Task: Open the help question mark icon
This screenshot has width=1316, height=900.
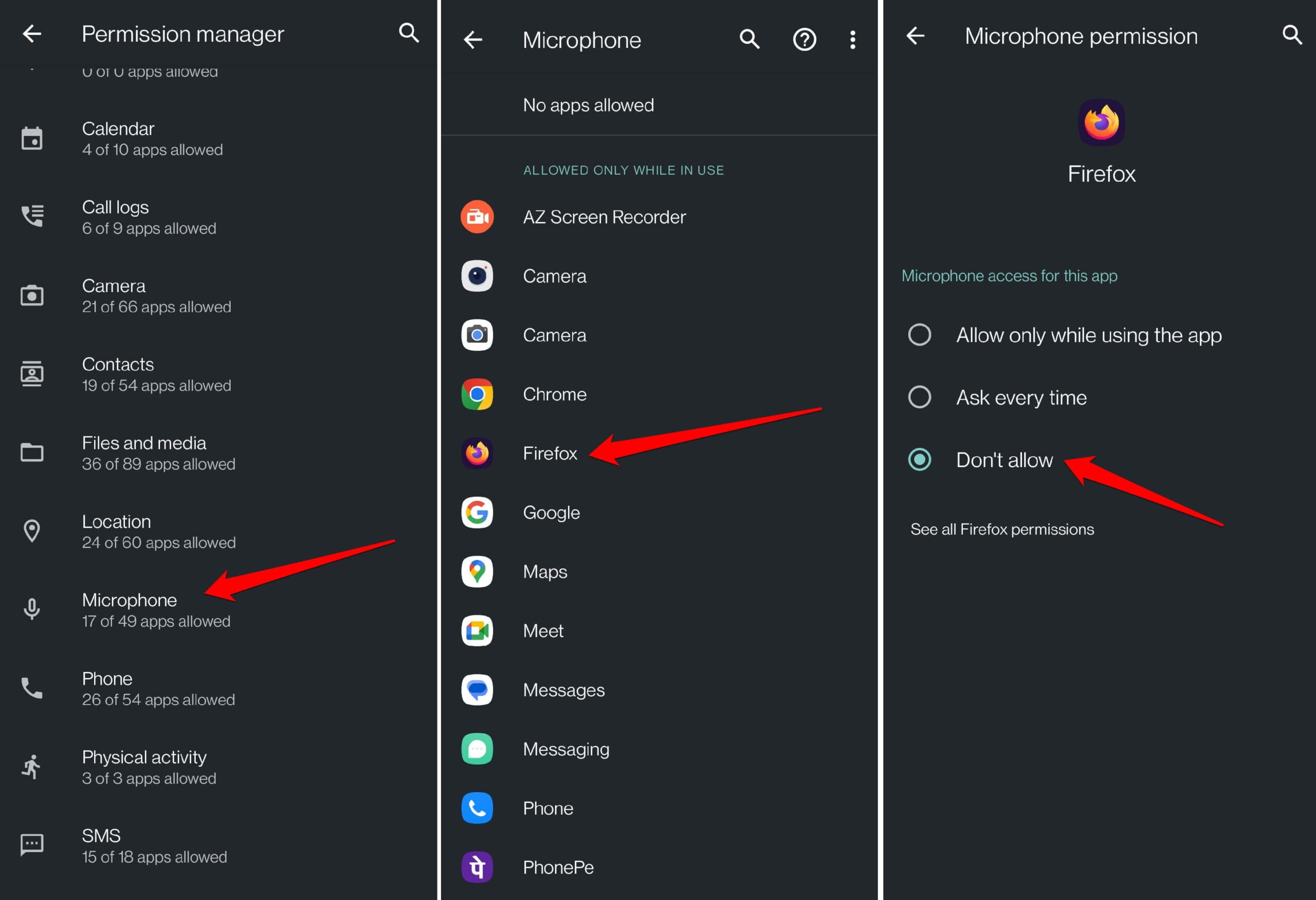Action: click(x=804, y=39)
